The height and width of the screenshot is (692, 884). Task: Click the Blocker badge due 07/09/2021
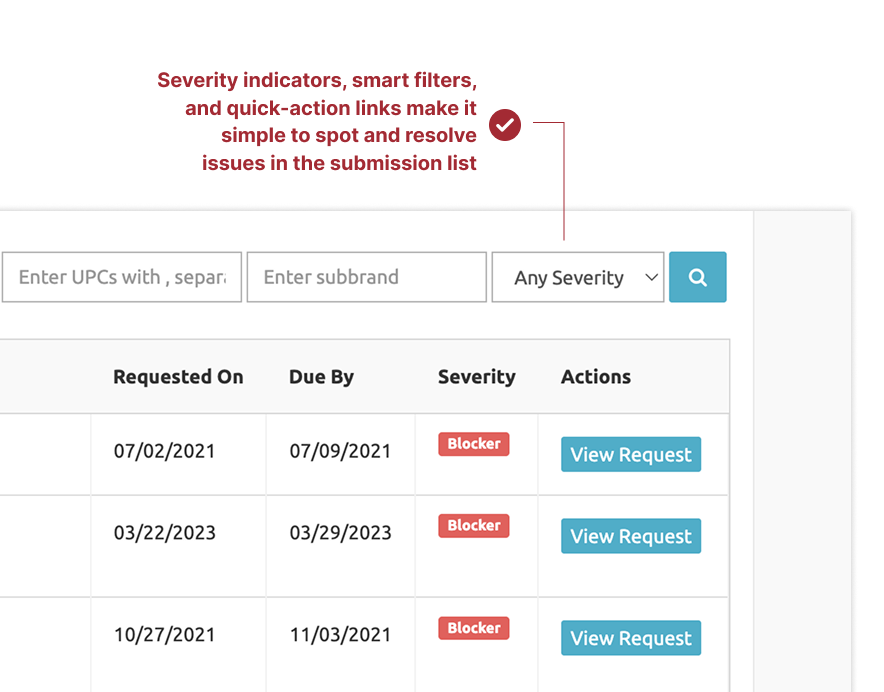point(473,444)
